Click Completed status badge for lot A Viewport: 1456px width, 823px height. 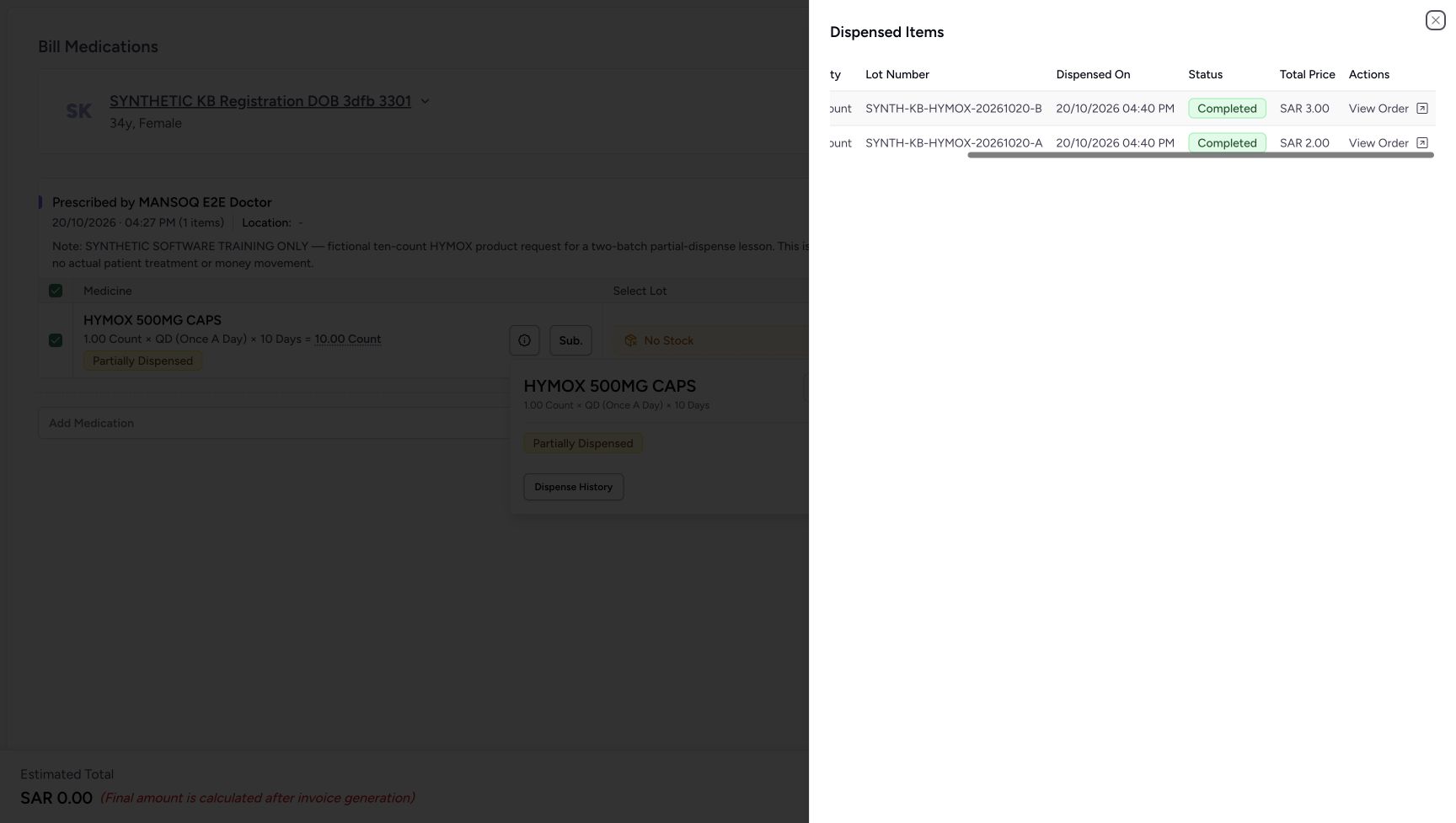[x=1227, y=143]
